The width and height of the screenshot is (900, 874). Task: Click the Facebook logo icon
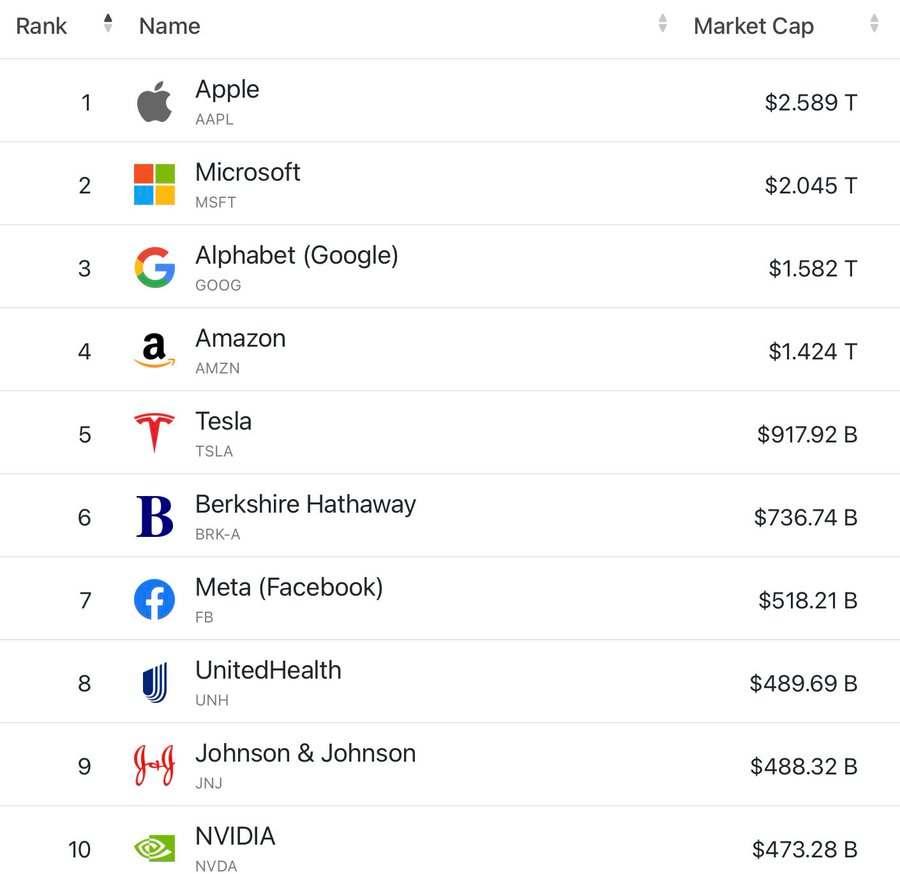[154, 599]
